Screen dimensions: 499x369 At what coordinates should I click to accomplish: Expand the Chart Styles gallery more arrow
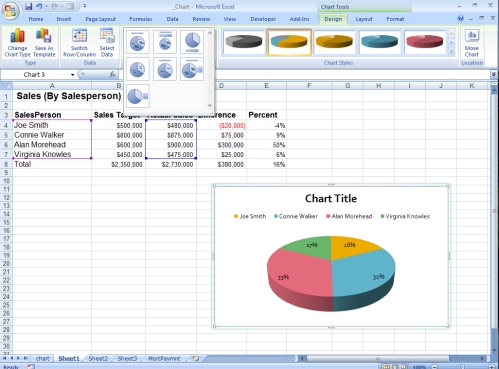[451, 52]
